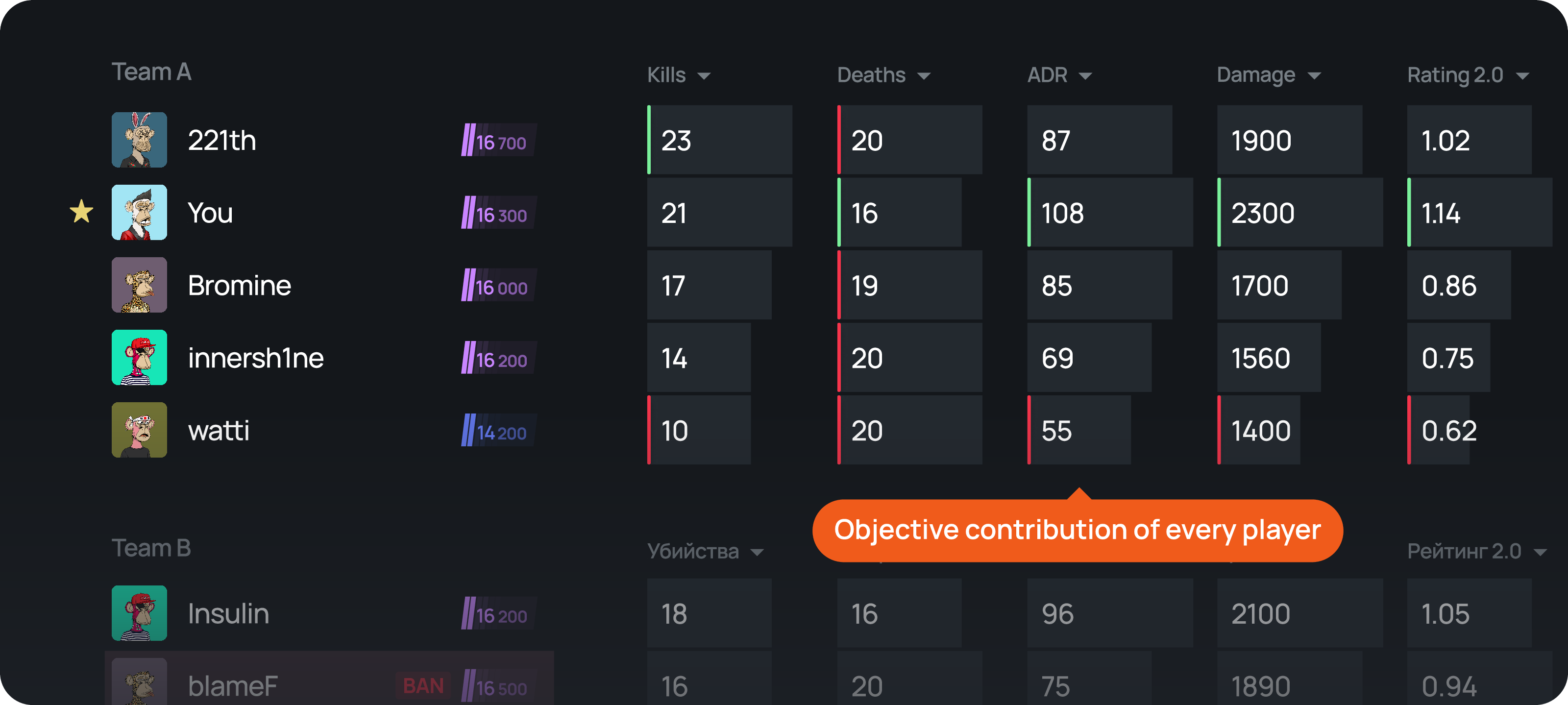Click the 16 700 rank badge

(x=497, y=141)
